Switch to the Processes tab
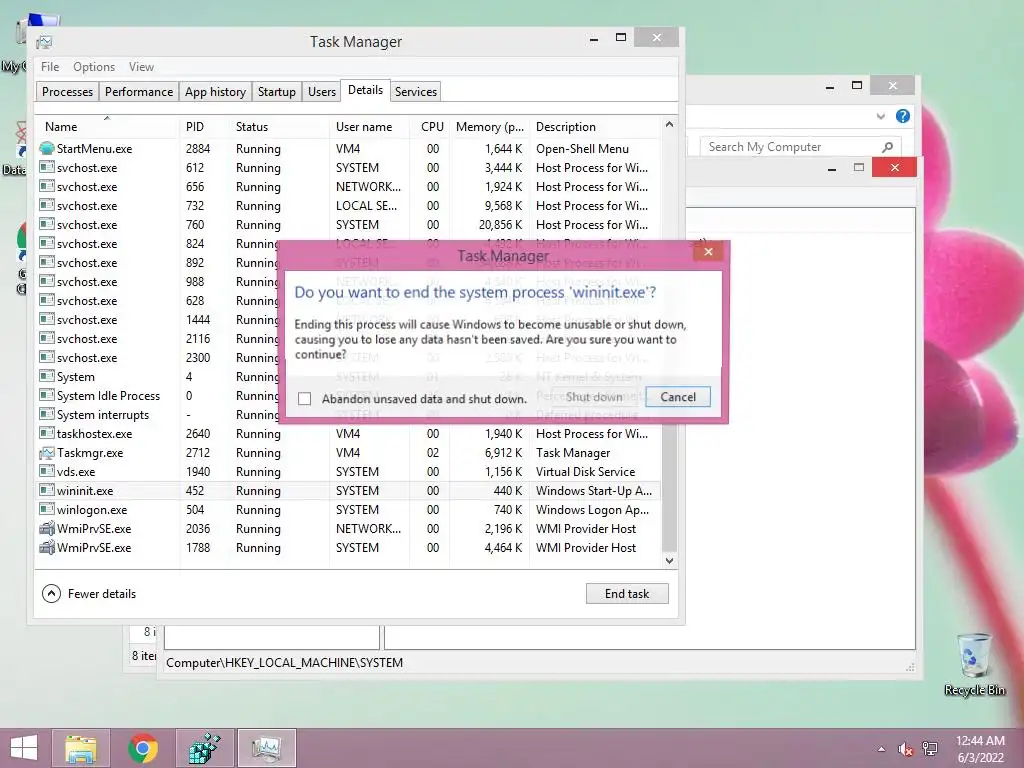The height and width of the screenshot is (768, 1024). [67, 91]
